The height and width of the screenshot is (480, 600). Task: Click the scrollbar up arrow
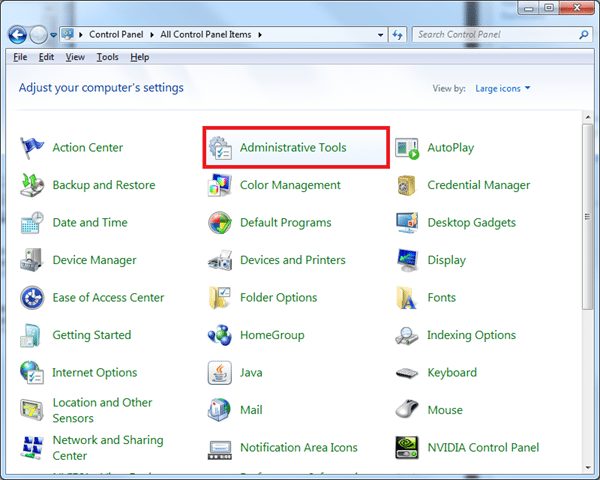coord(588,117)
